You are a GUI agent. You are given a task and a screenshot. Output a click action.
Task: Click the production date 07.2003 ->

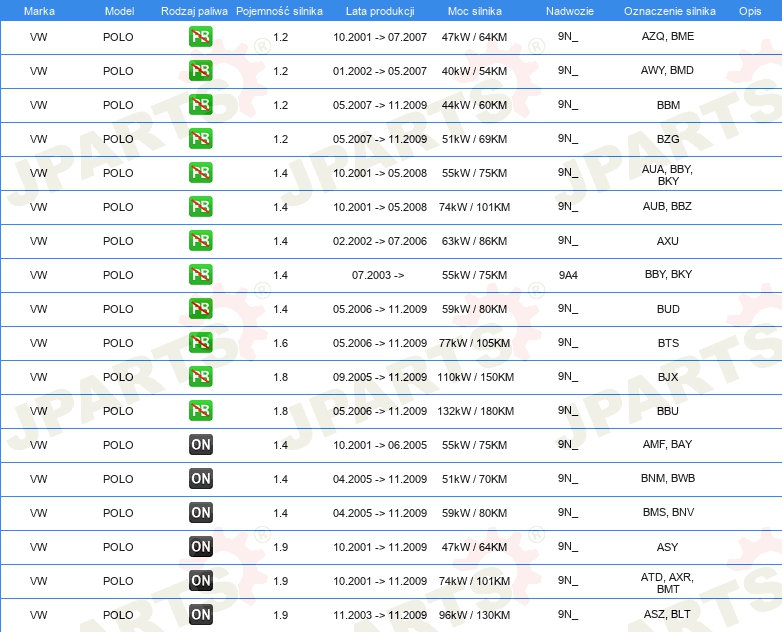coord(378,275)
